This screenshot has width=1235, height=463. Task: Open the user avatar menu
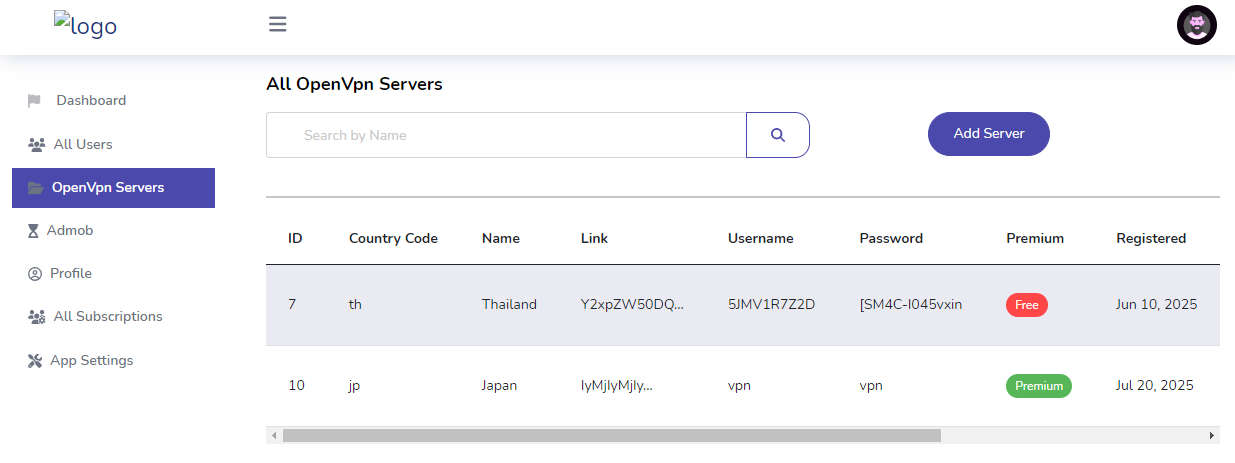click(x=1197, y=25)
